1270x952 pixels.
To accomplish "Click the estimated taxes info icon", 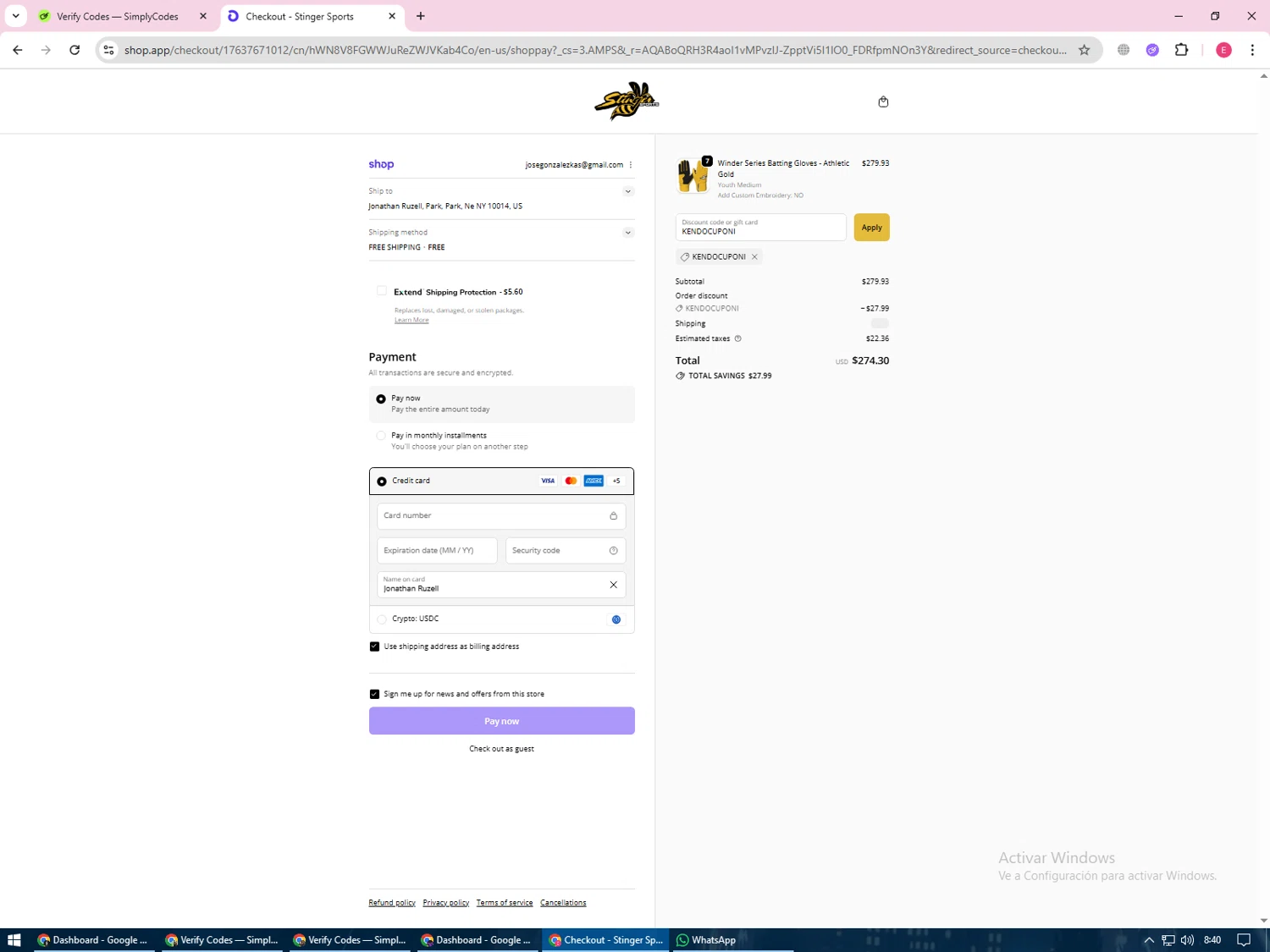I will click(737, 338).
